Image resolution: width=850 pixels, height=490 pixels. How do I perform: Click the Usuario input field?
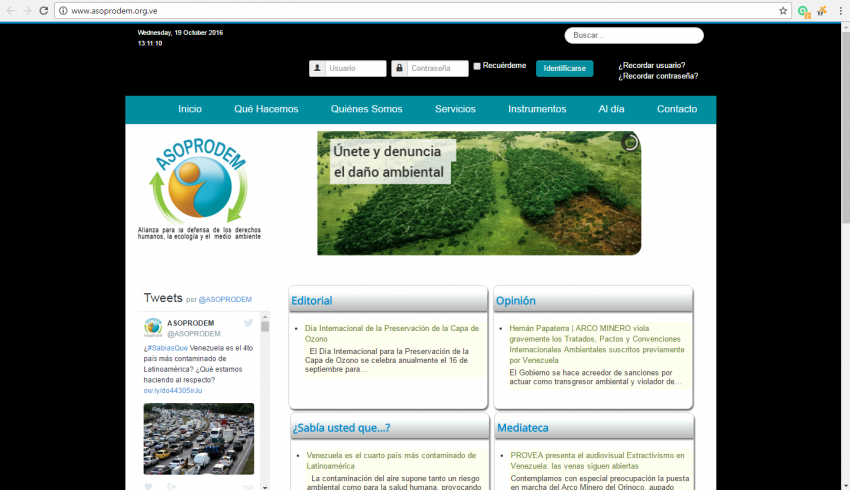(356, 68)
